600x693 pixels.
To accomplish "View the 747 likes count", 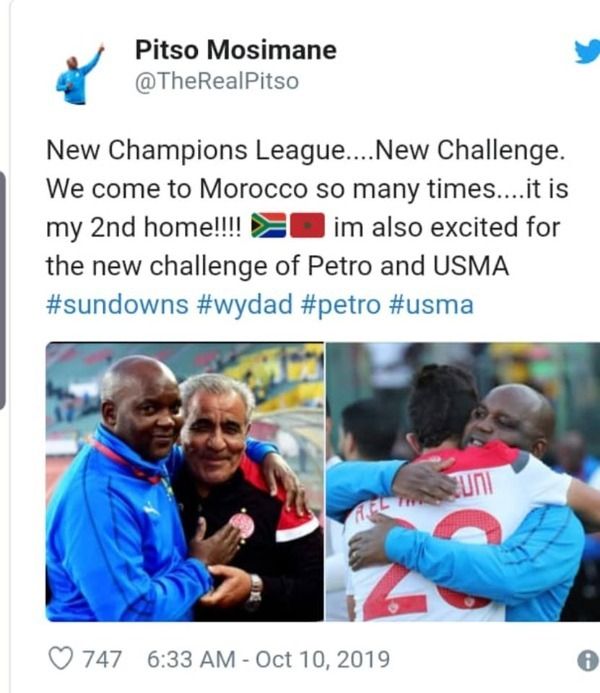I will coord(102,659).
